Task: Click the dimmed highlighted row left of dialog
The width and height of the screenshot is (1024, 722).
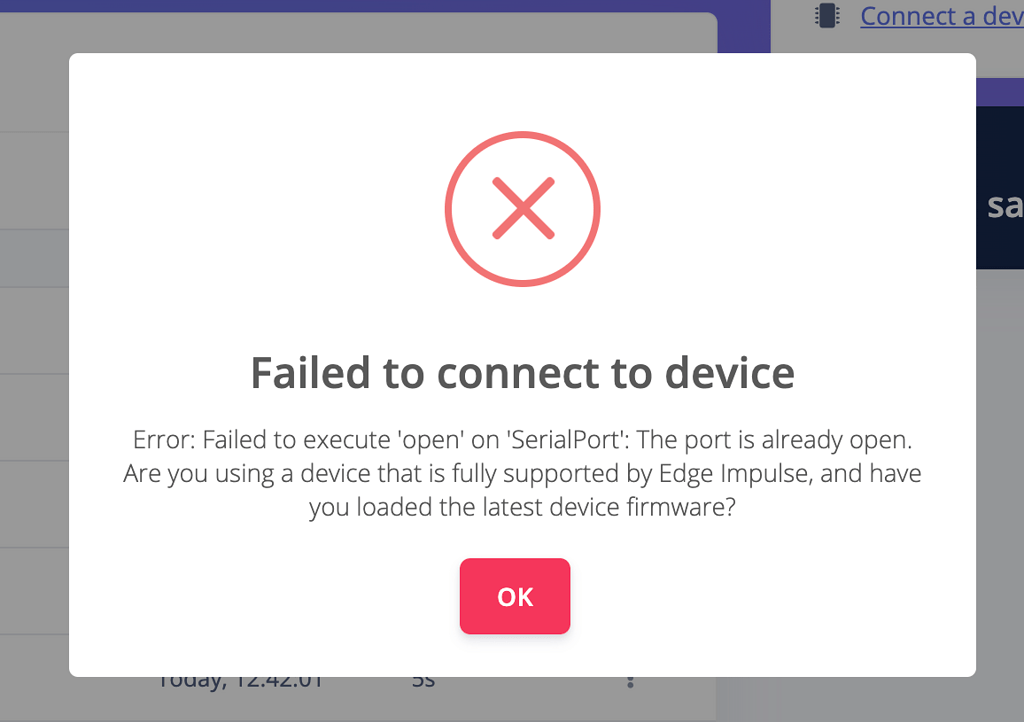Action: [x=34, y=258]
